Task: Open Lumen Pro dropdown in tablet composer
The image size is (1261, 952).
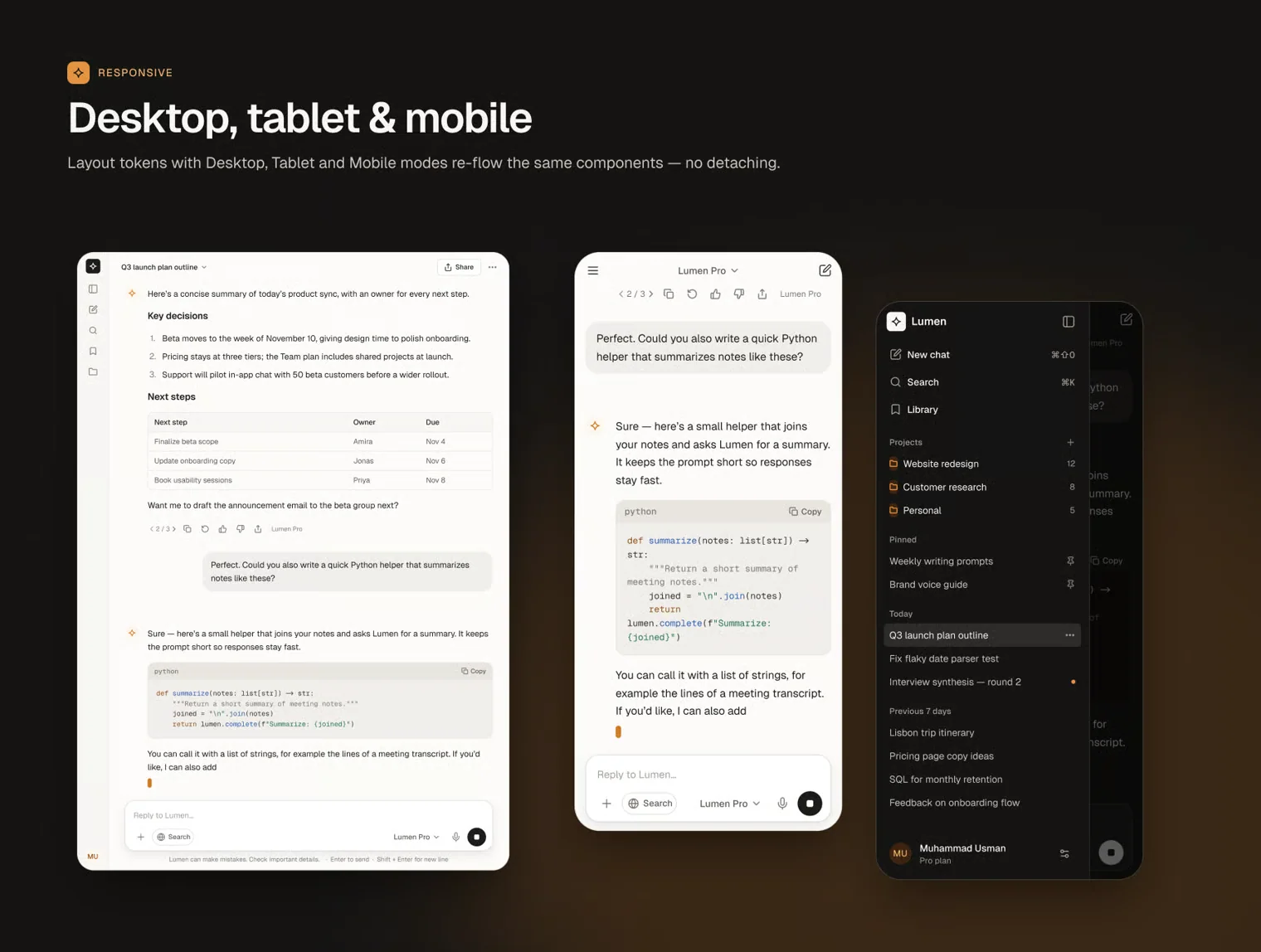Action: tap(729, 804)
